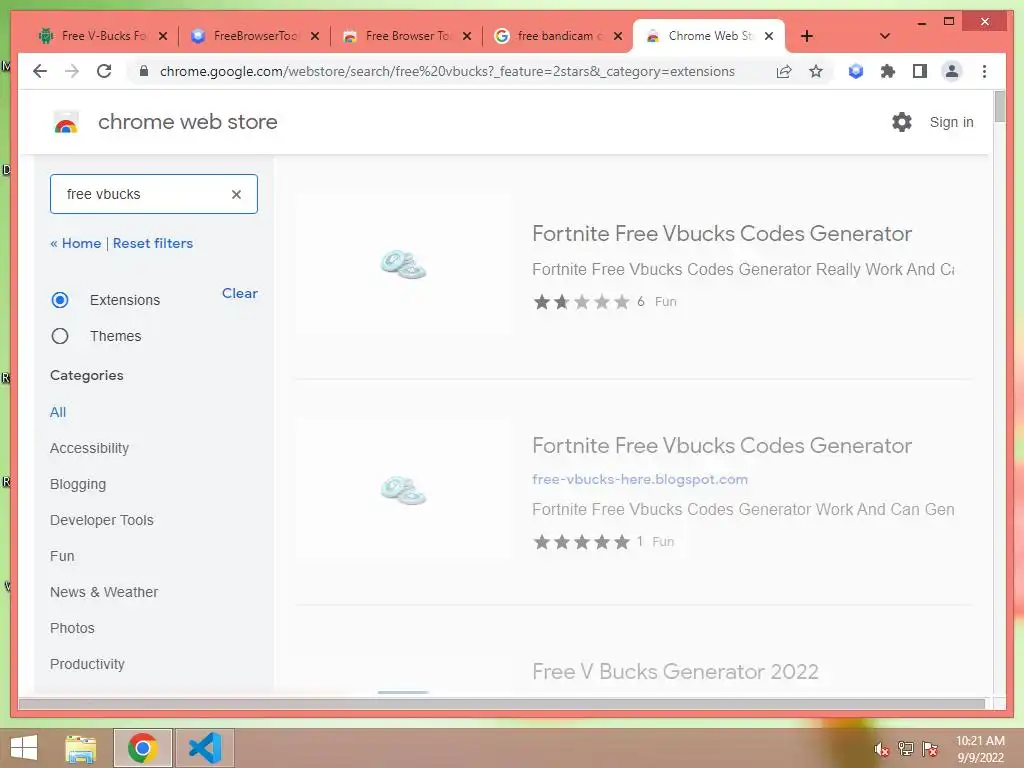Click the Chrome taskbar icon
Image resolution: width=1024 pixels, height=768 pixels.
(142, 748)
